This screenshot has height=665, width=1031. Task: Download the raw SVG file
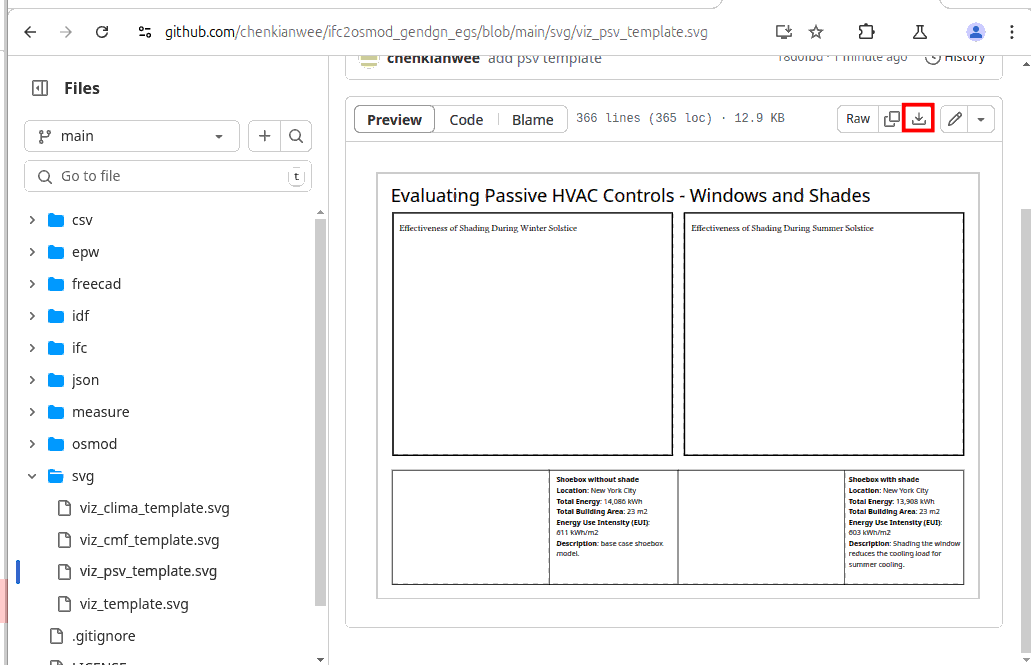point(918,119)
